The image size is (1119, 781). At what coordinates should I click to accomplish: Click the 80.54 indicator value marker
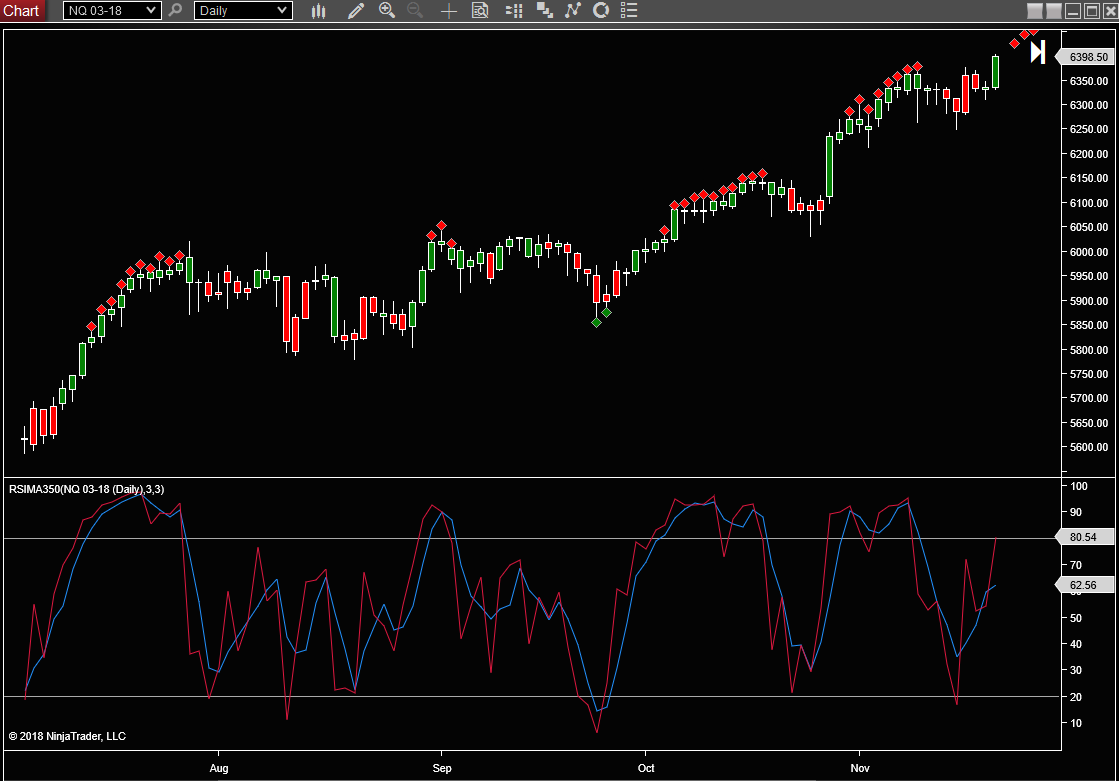point(1084,537)
